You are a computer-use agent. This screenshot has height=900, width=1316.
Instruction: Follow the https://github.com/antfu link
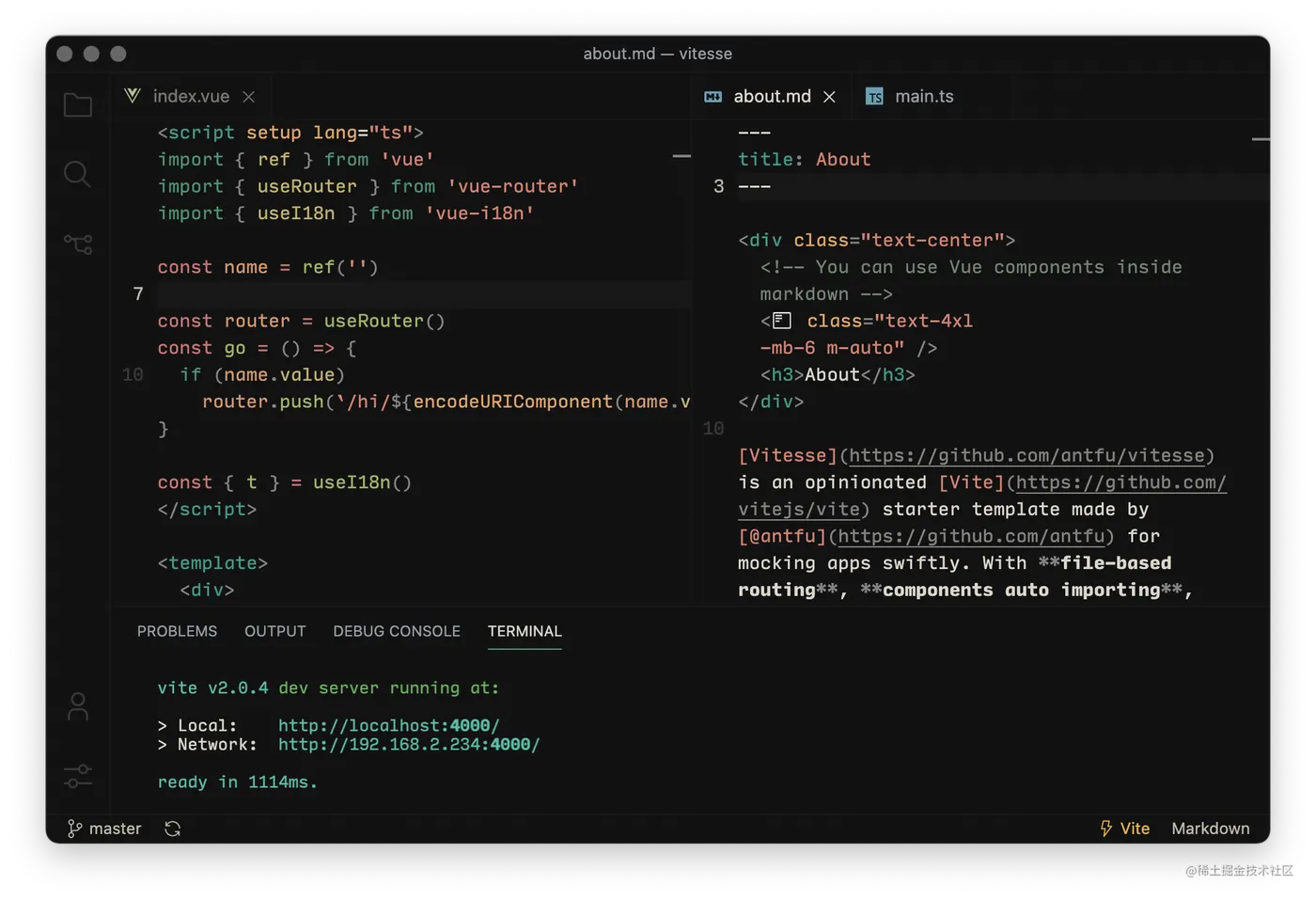pos(971,536)
